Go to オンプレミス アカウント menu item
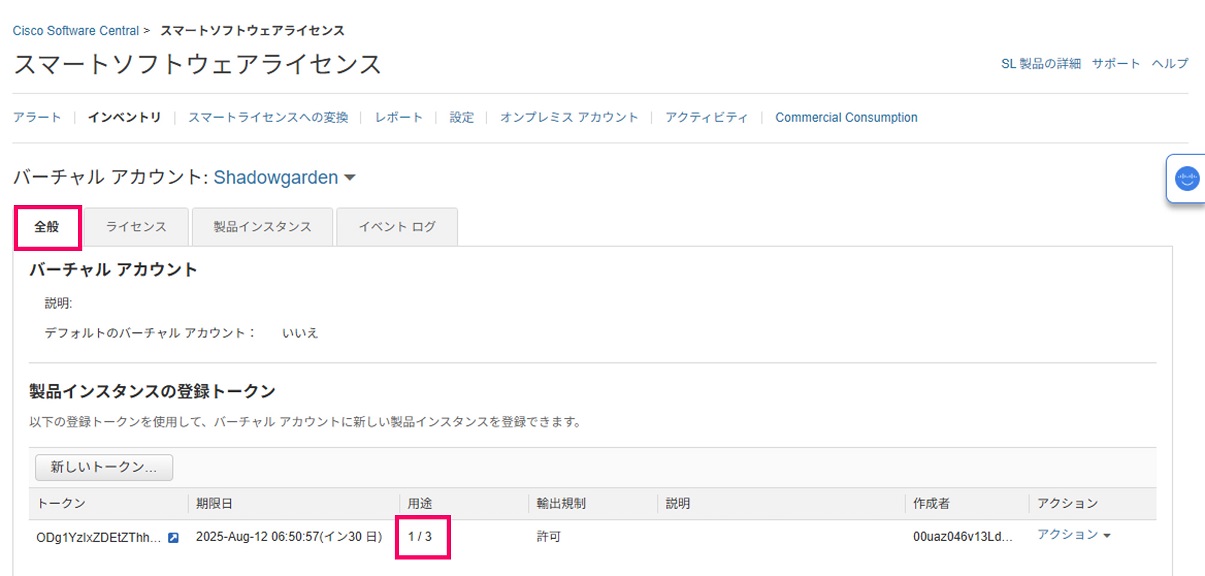 pyautogui.click(x=569, y=117)
